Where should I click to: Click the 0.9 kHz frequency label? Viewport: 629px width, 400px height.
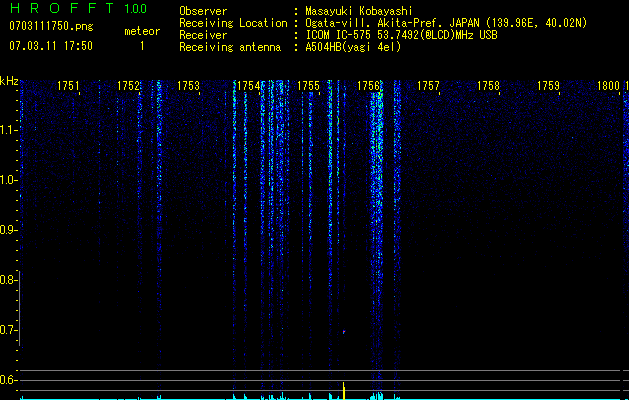coord(8,230)
